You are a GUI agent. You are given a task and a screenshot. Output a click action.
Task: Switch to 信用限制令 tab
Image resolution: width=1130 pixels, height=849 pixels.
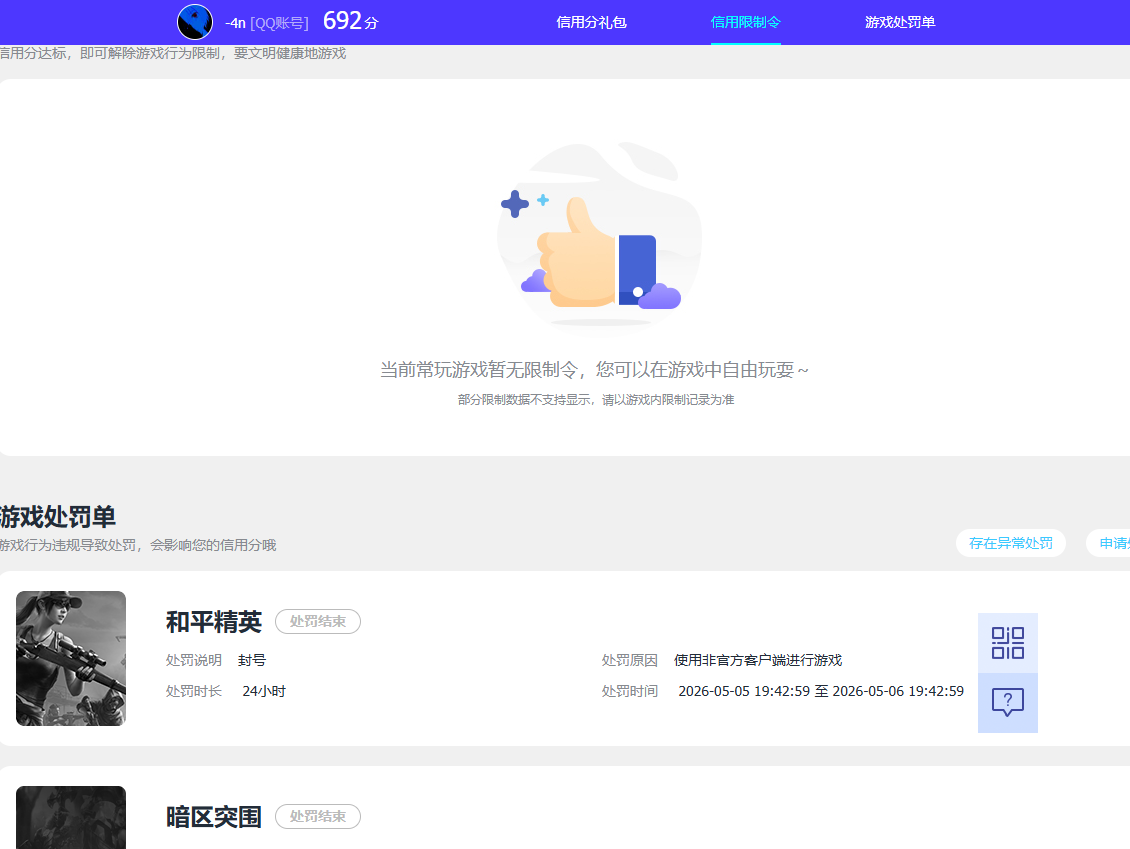745,22
